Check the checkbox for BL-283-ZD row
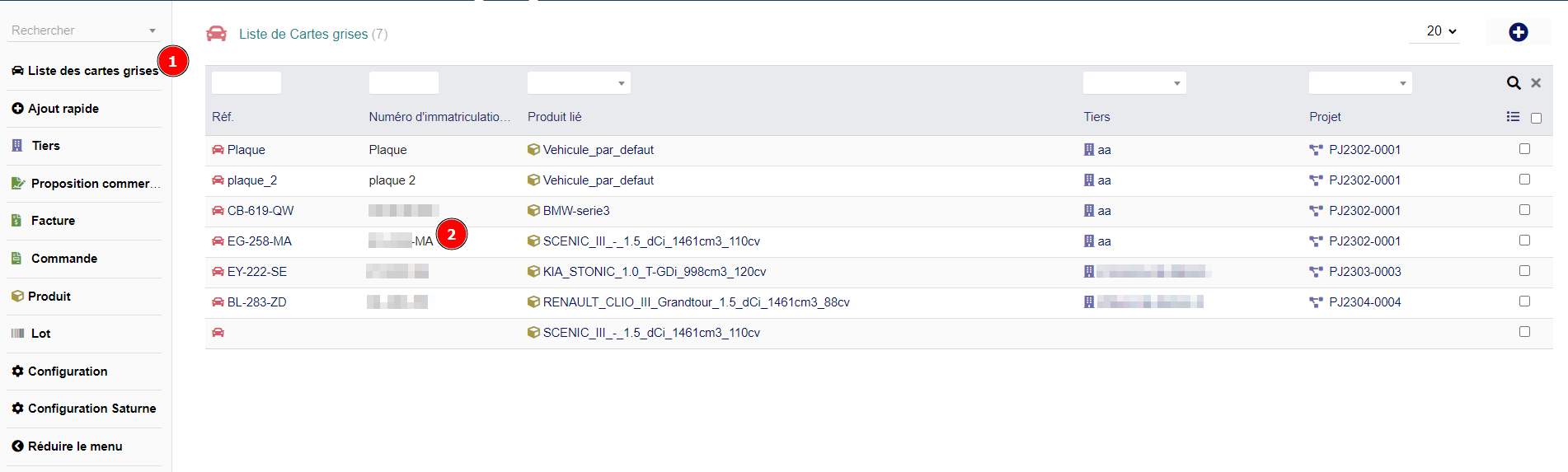Viewport: 1568px width, 472px height. 1524,301
